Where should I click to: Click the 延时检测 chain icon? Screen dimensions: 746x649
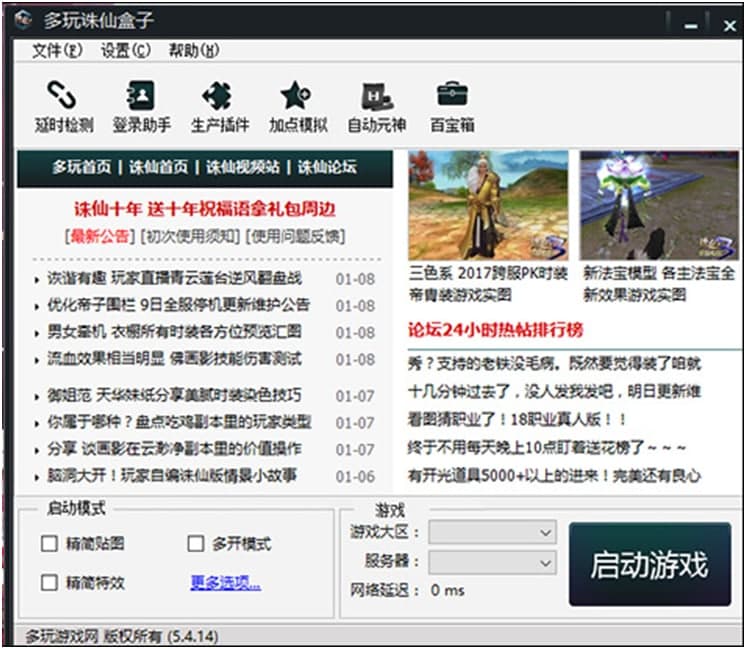(x=63, y=96)
